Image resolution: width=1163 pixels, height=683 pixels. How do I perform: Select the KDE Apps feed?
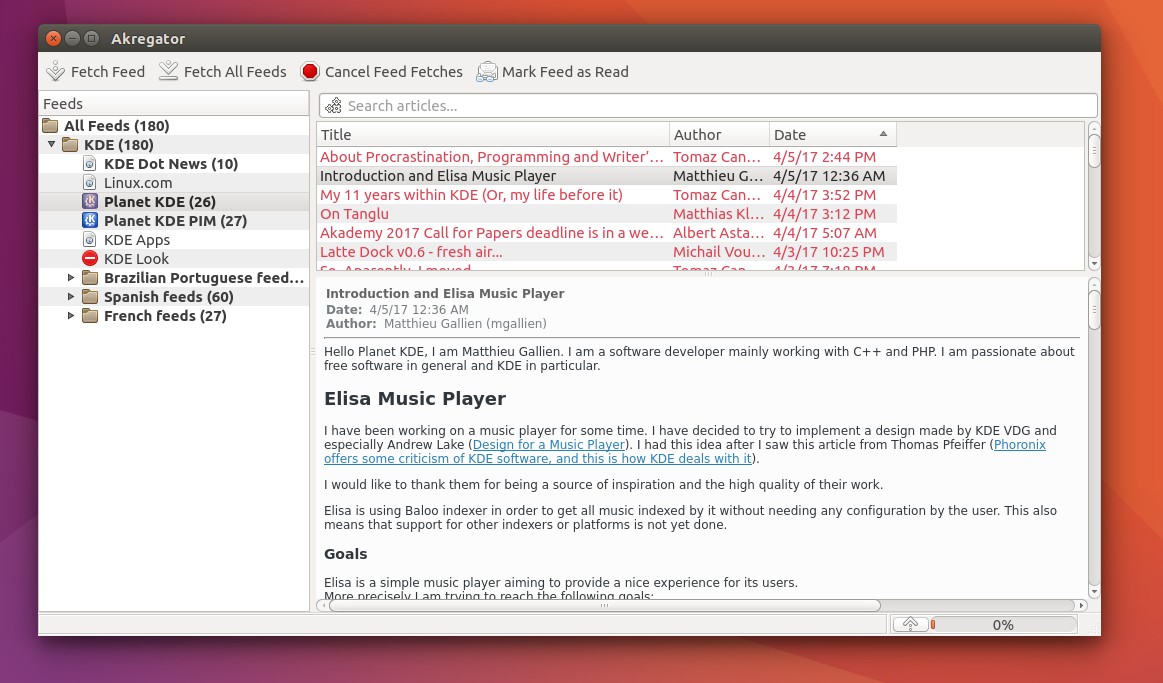coord(136,240)
